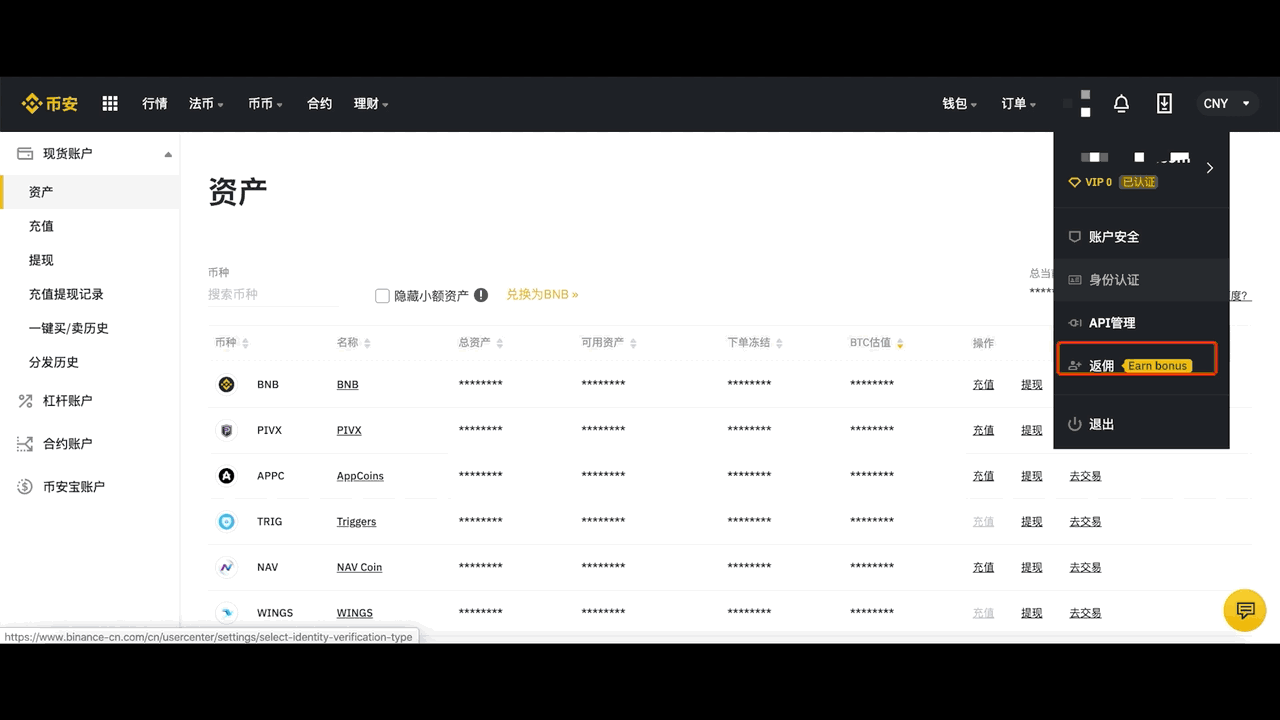Click 去交易 in the WINGS row
The height and width of the screenshot is (720, 1280).
[x=1085, y=613]
